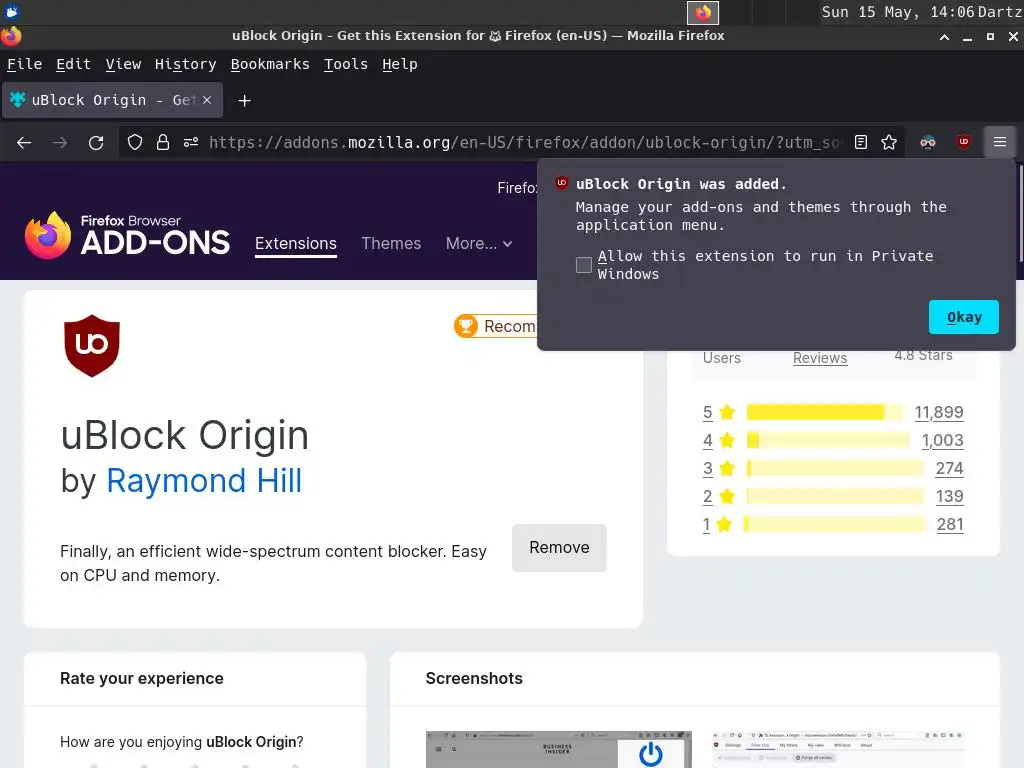Go to the Themes section

tap(391, 244)
